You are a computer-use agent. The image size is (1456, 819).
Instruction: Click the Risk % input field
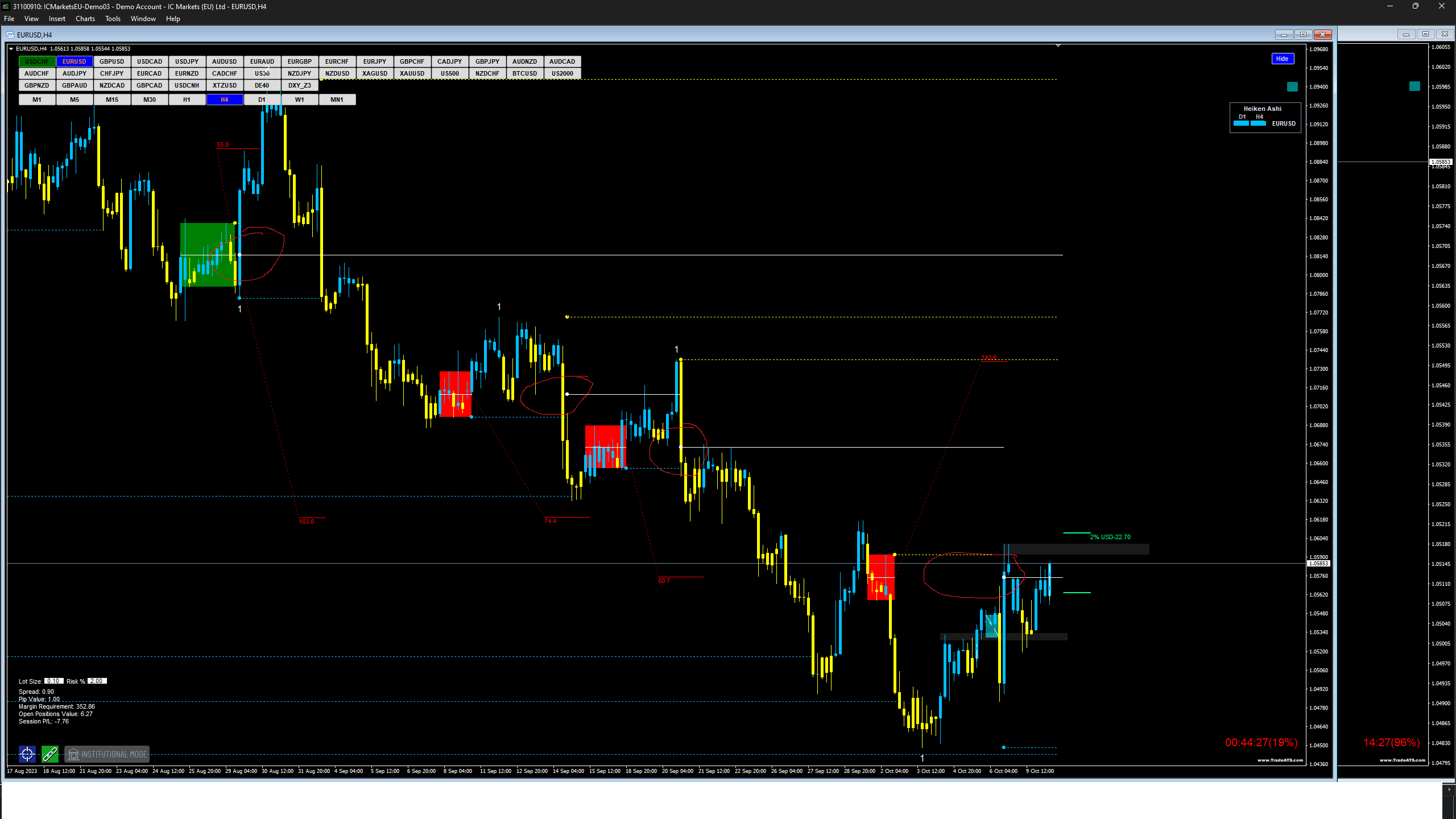(x=97, y=681)
